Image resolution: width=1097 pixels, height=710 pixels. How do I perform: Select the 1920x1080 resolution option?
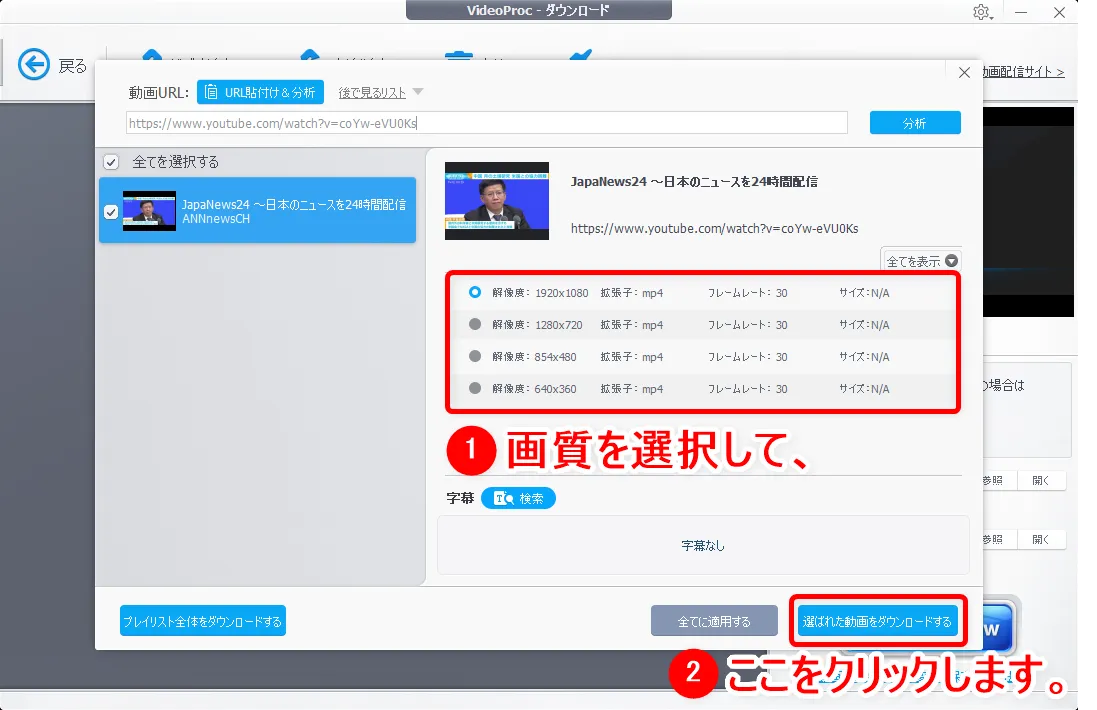pyautogui.click(x=475, y=292)
